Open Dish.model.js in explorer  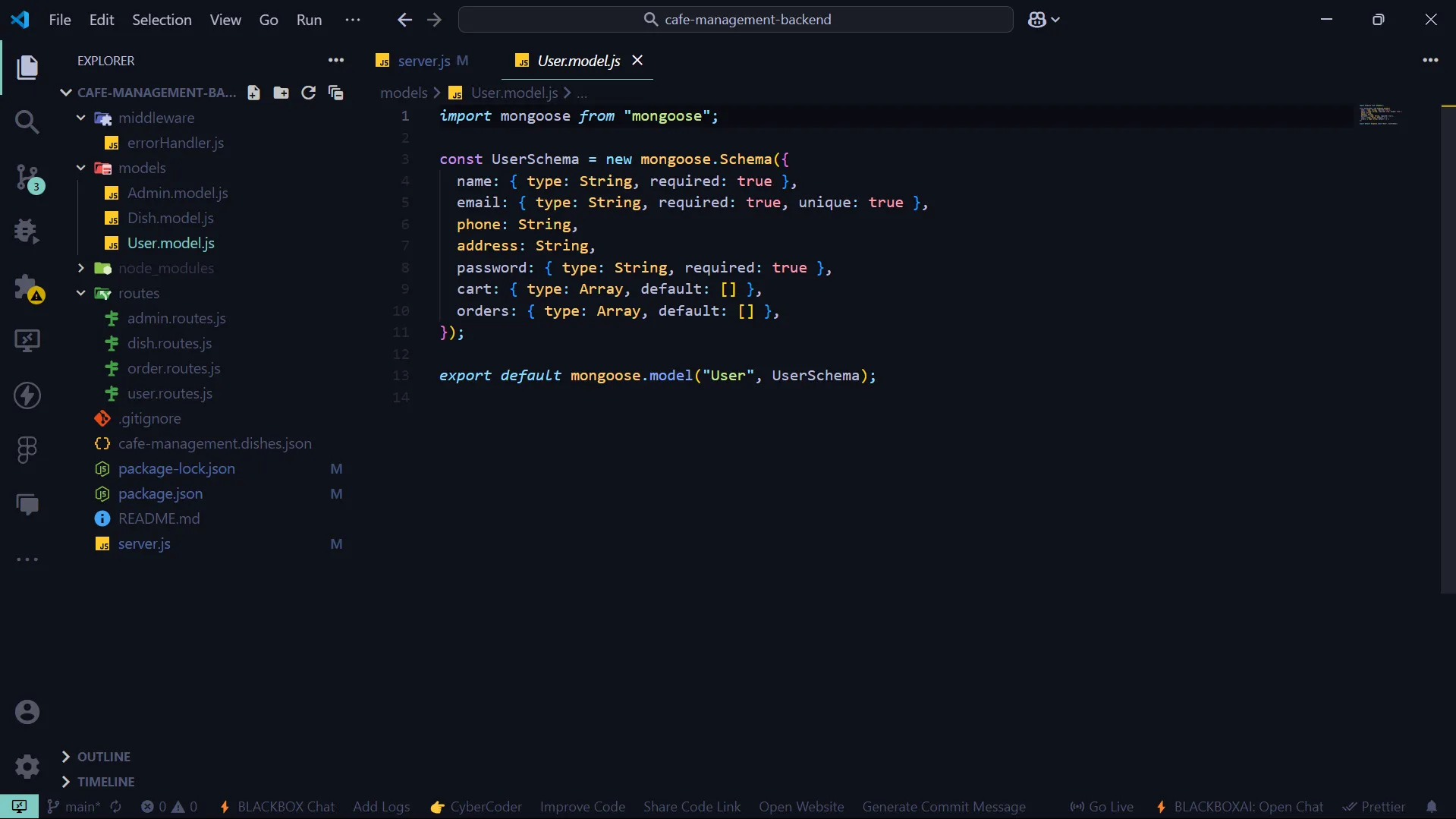click(171, 218)
